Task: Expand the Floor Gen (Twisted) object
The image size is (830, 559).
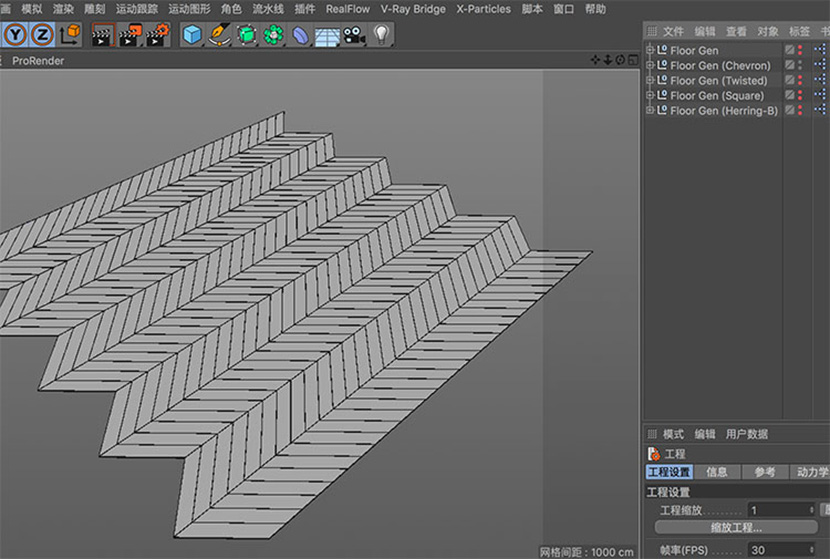Action: coord(650,80)
